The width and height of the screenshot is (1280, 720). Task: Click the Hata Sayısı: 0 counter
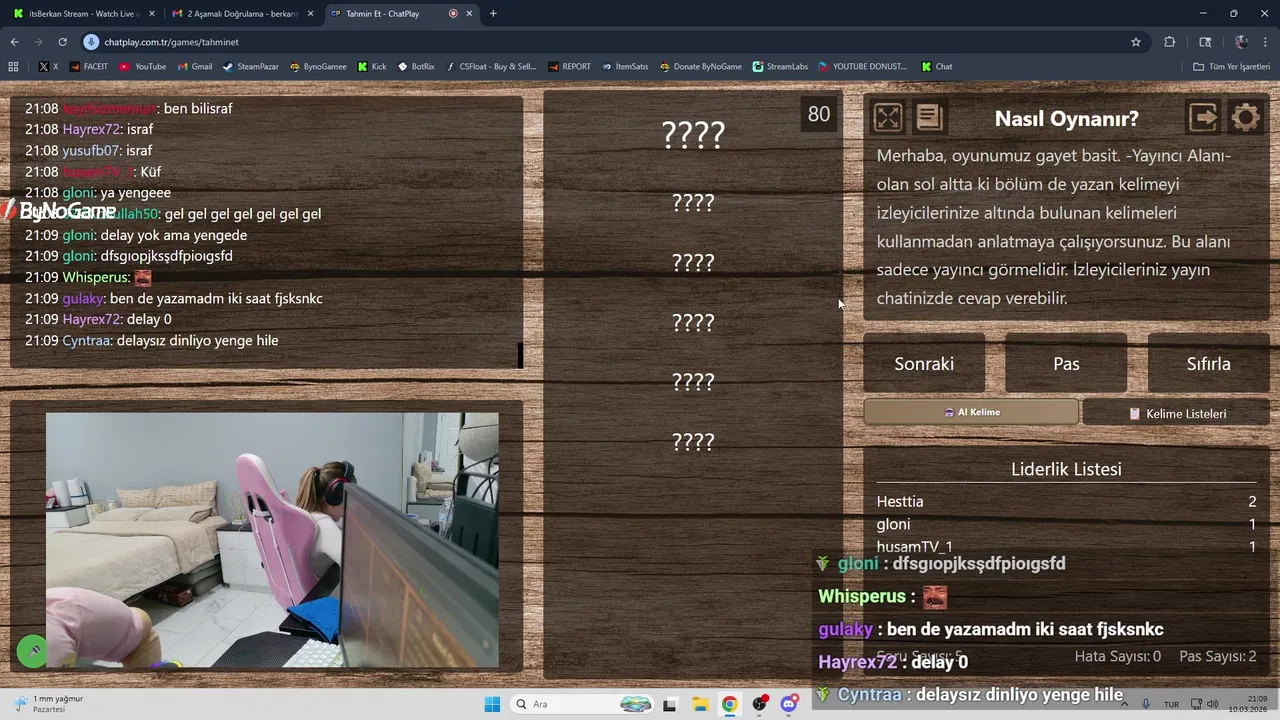[1117, 656]
